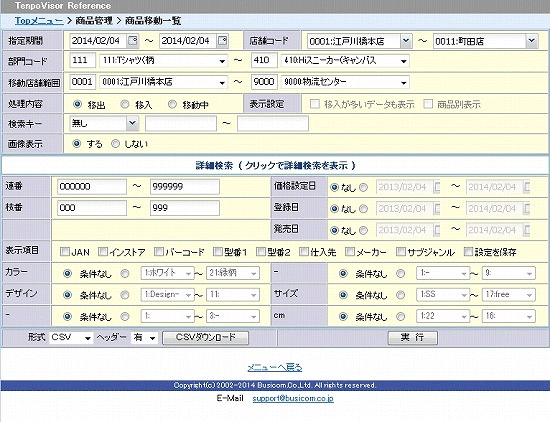The image size is (550, 422).
Task: Check the 設定を保存 checkbox
Action: click(x=468, y=252)
